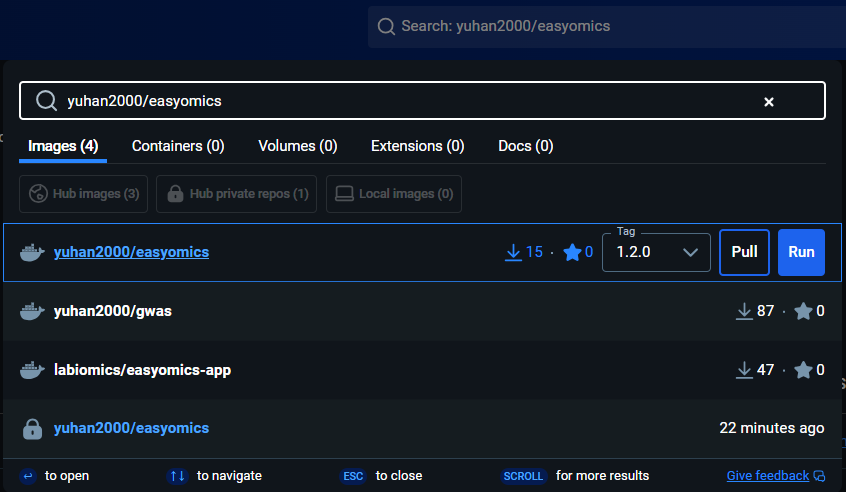846x492 pixels.
Task: Click the yuhan2000/easyomics search input
Action: 422,101
